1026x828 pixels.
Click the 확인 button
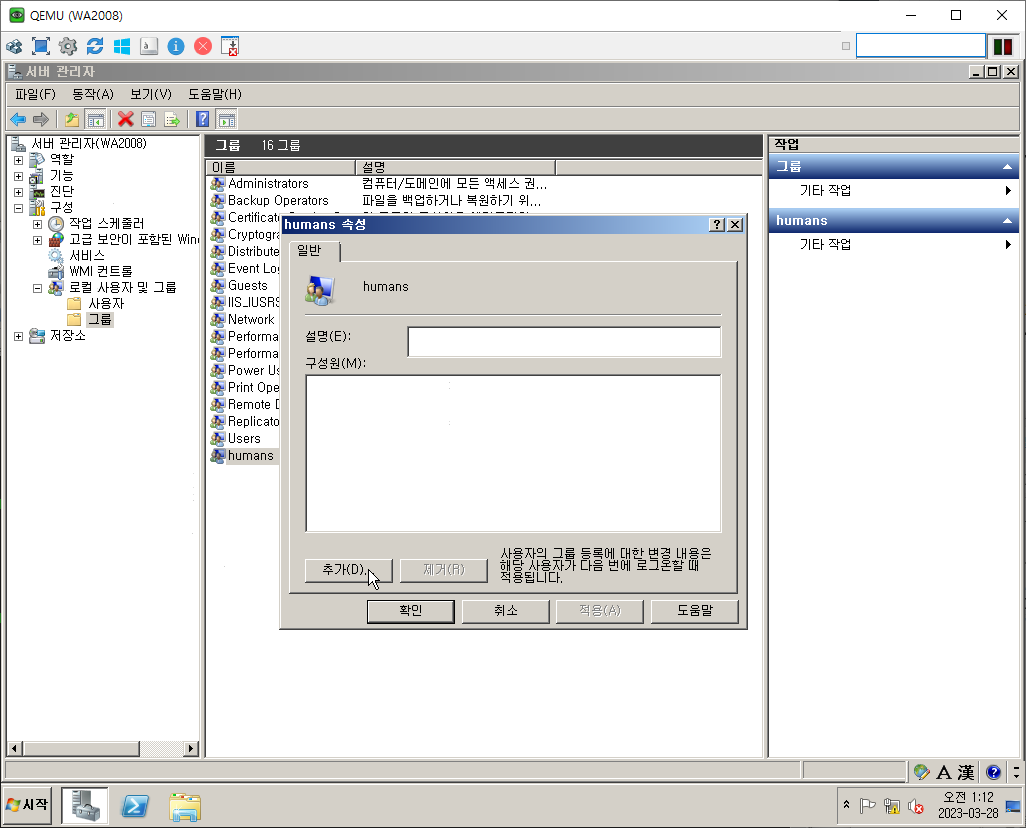pos(411,611)
